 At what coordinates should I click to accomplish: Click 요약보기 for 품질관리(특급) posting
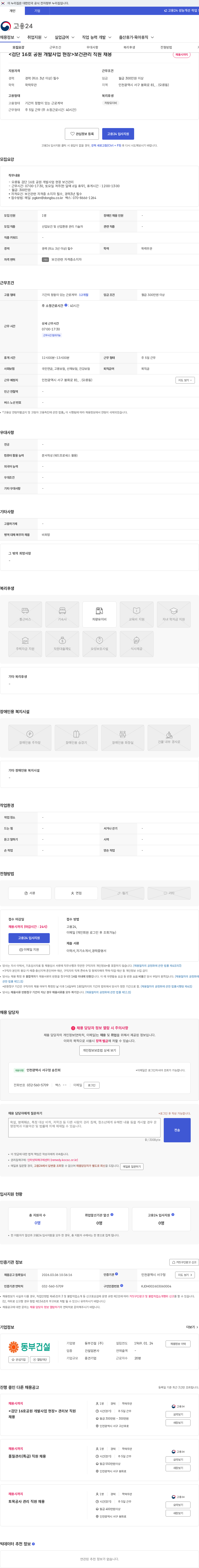(178, 1460)
